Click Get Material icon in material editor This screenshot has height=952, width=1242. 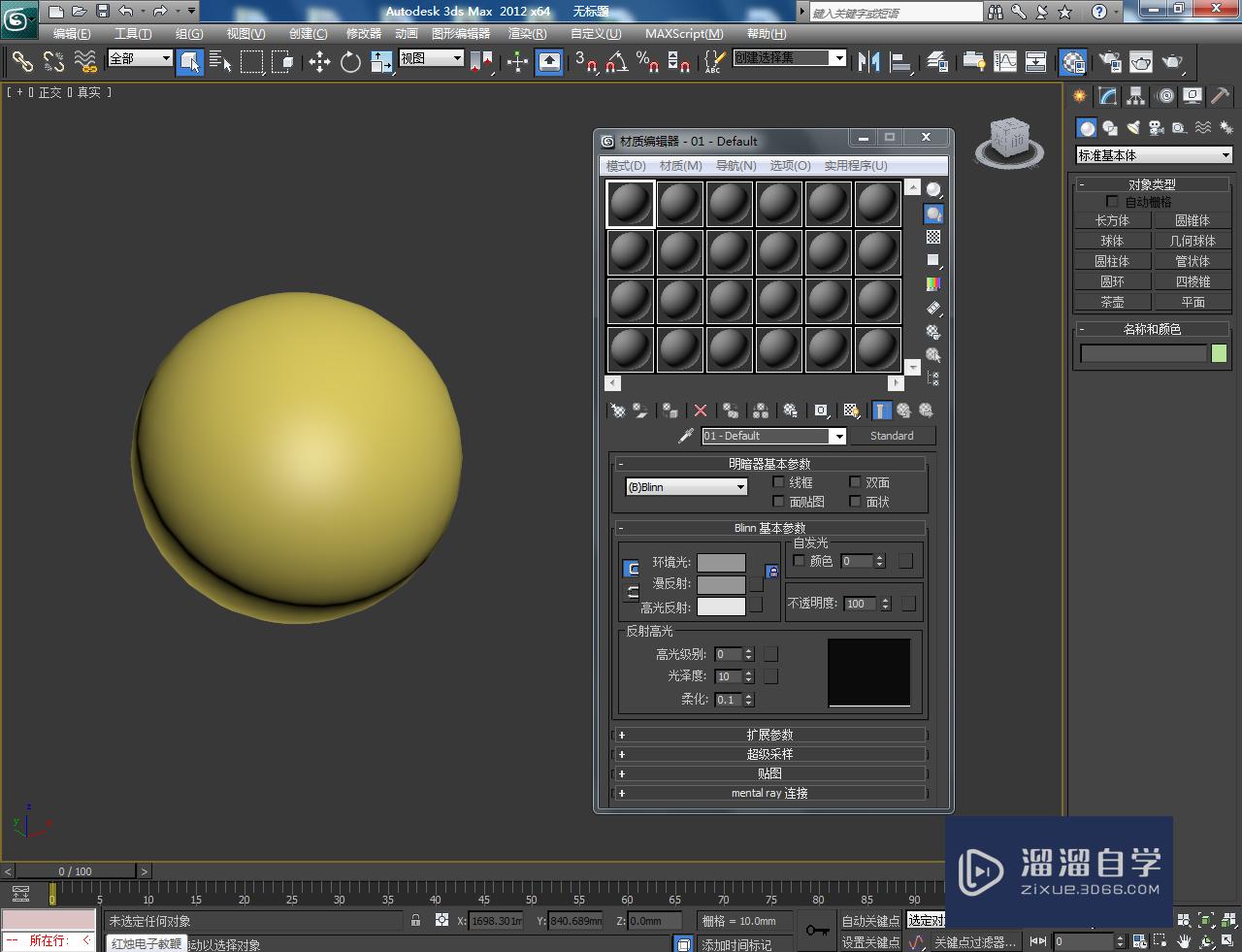pyautogui.click(x=617, y=410)
